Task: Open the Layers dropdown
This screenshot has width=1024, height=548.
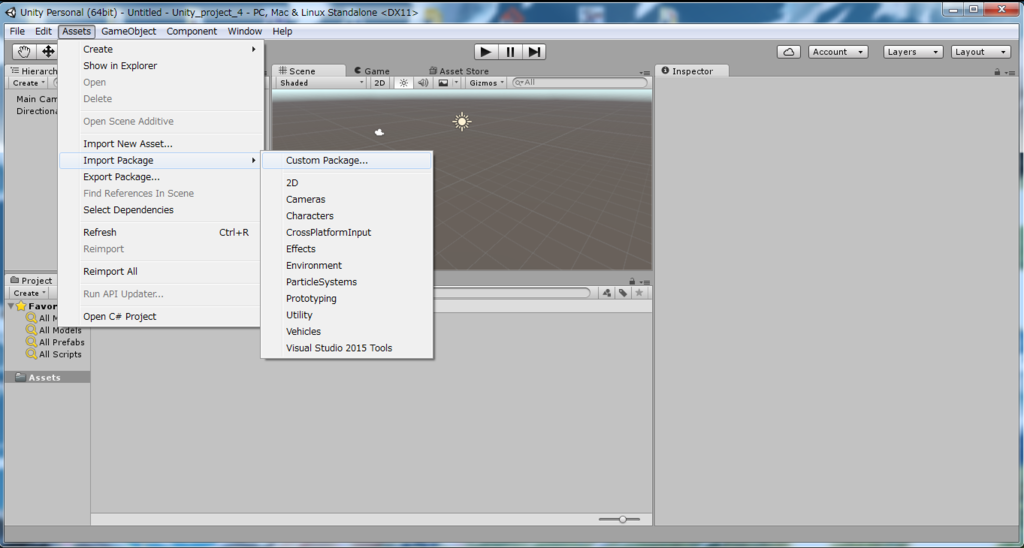Action: coord(913,52)
